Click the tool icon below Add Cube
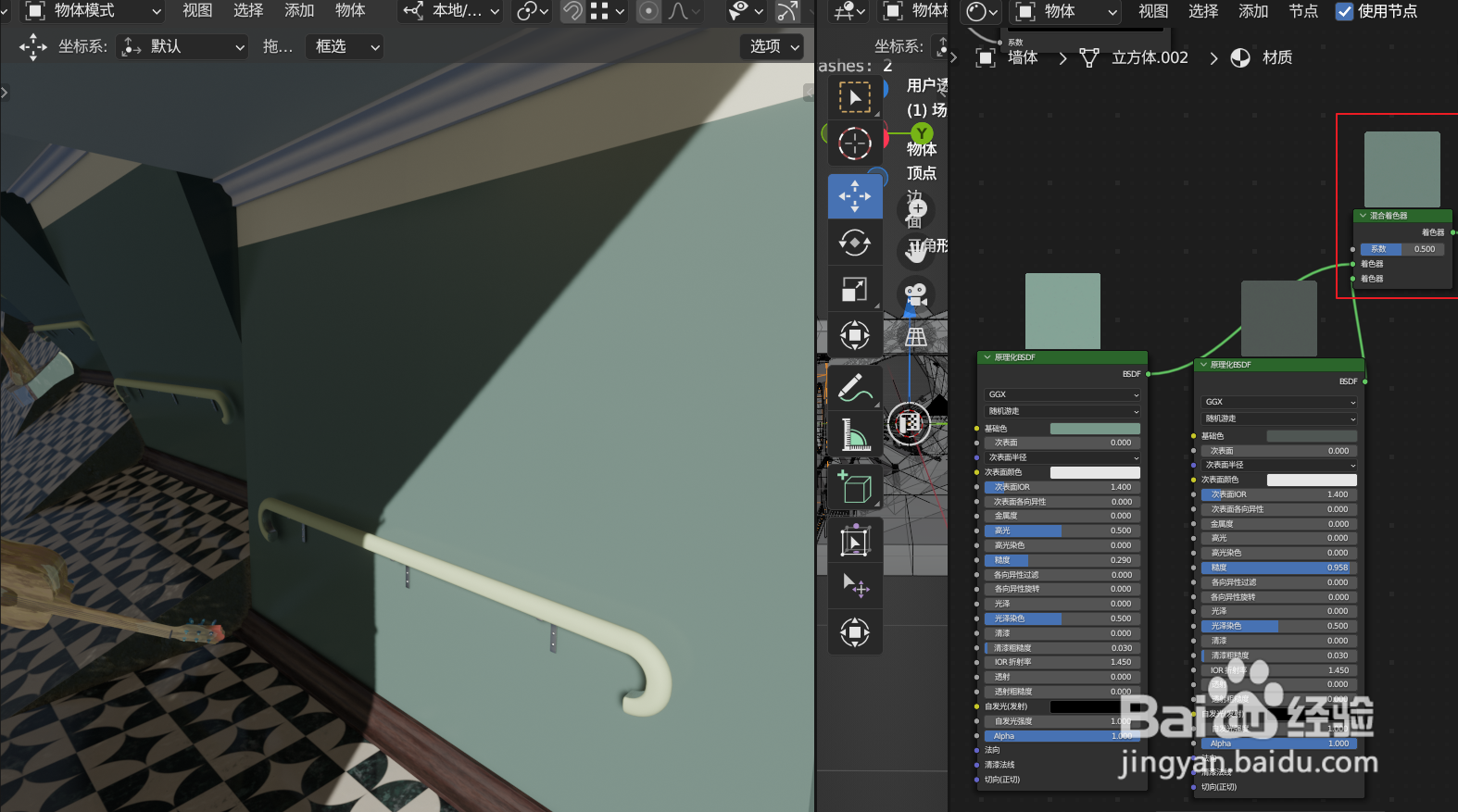 click(855, 540)
